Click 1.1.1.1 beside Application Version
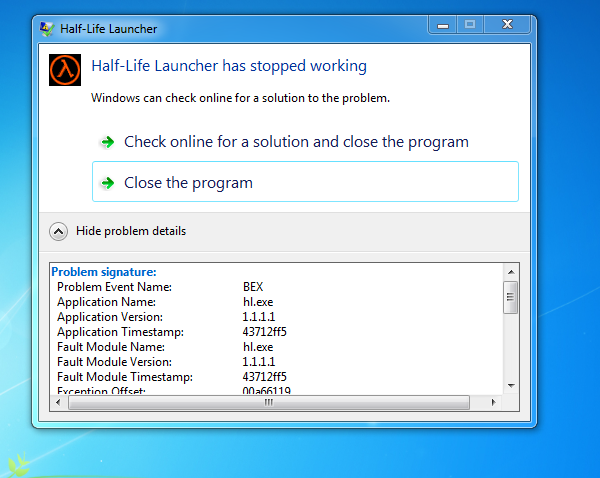 tap(259, 317)
